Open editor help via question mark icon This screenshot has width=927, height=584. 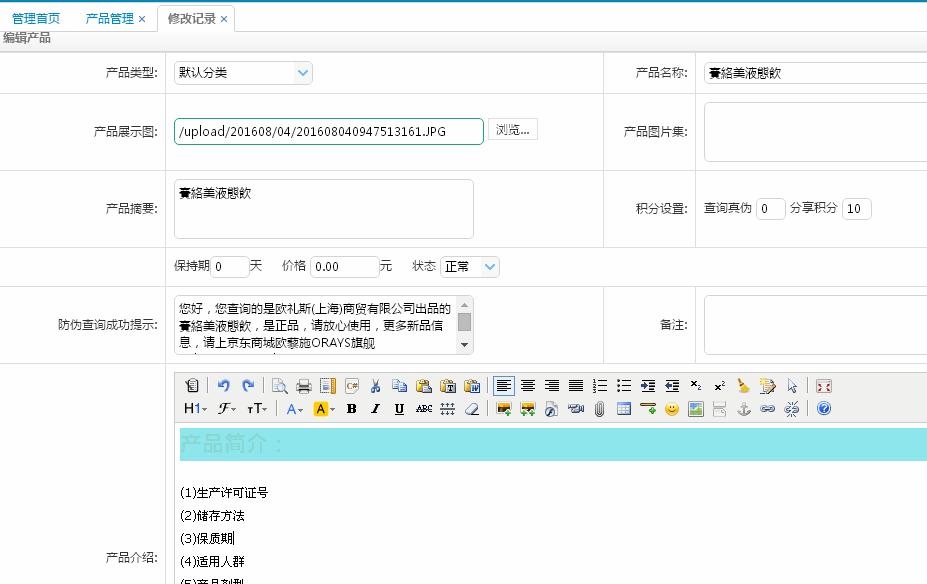click(x=824, y=409)
